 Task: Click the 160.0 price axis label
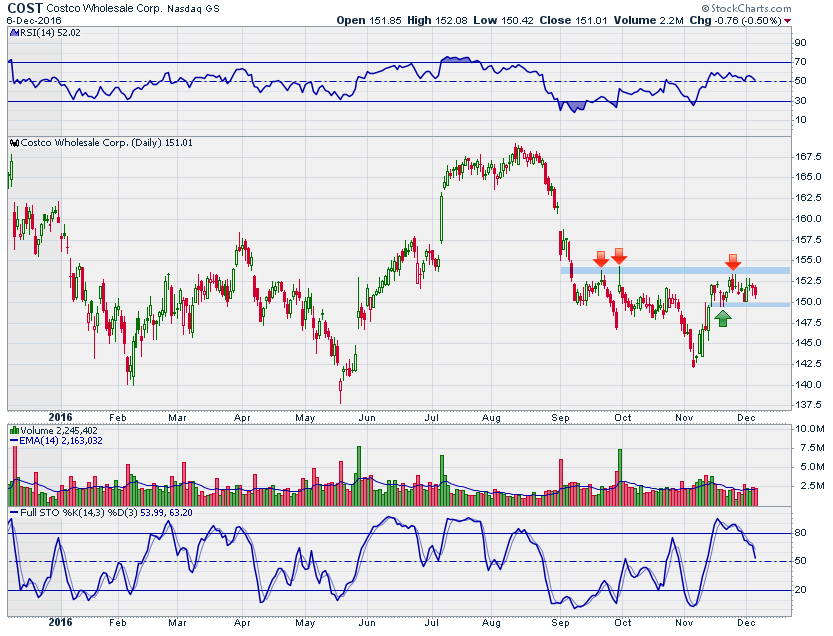point(808,219)
